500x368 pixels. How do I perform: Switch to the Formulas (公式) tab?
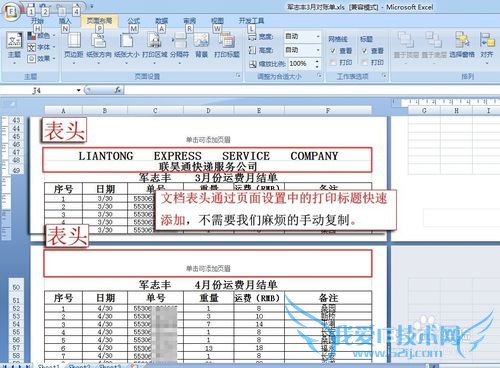coord(134,21)
